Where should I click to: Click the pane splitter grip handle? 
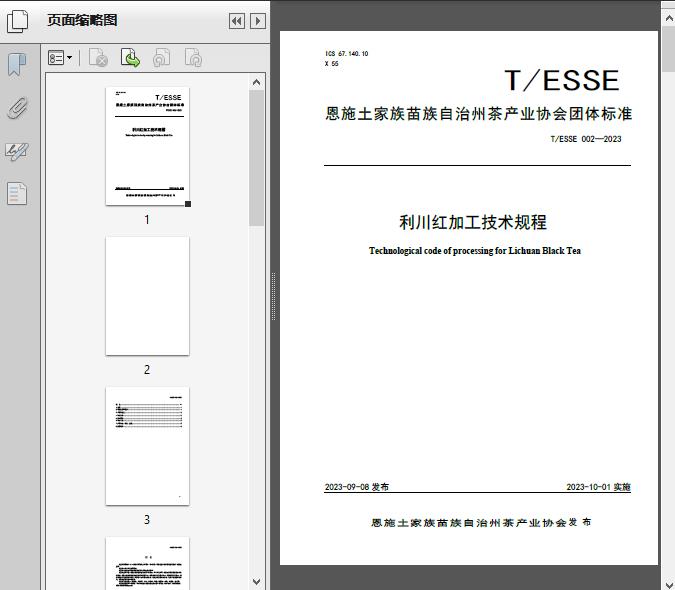click(273, 297)
